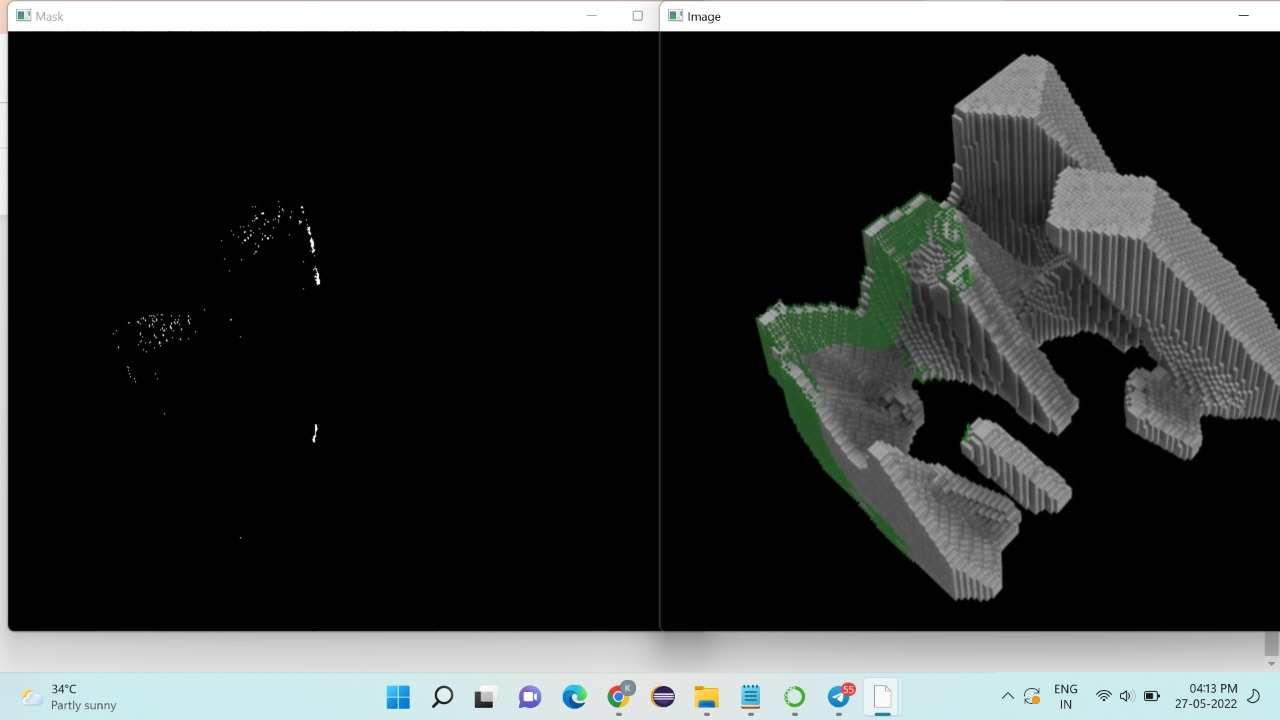
Task: Minimize the Mask window
Action: click(592, 16)
